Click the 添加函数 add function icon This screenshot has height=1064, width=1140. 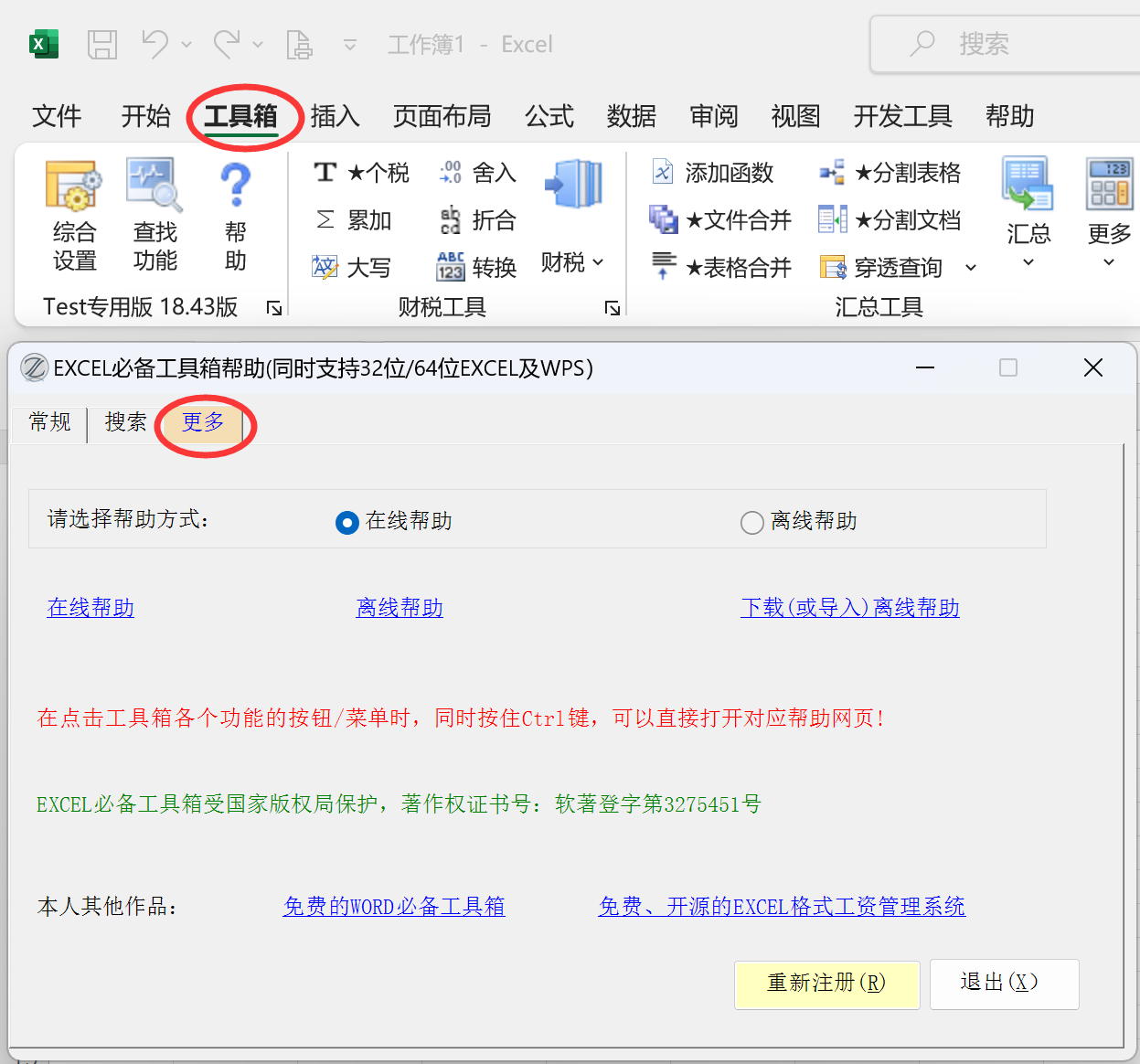tap(713, 173)
